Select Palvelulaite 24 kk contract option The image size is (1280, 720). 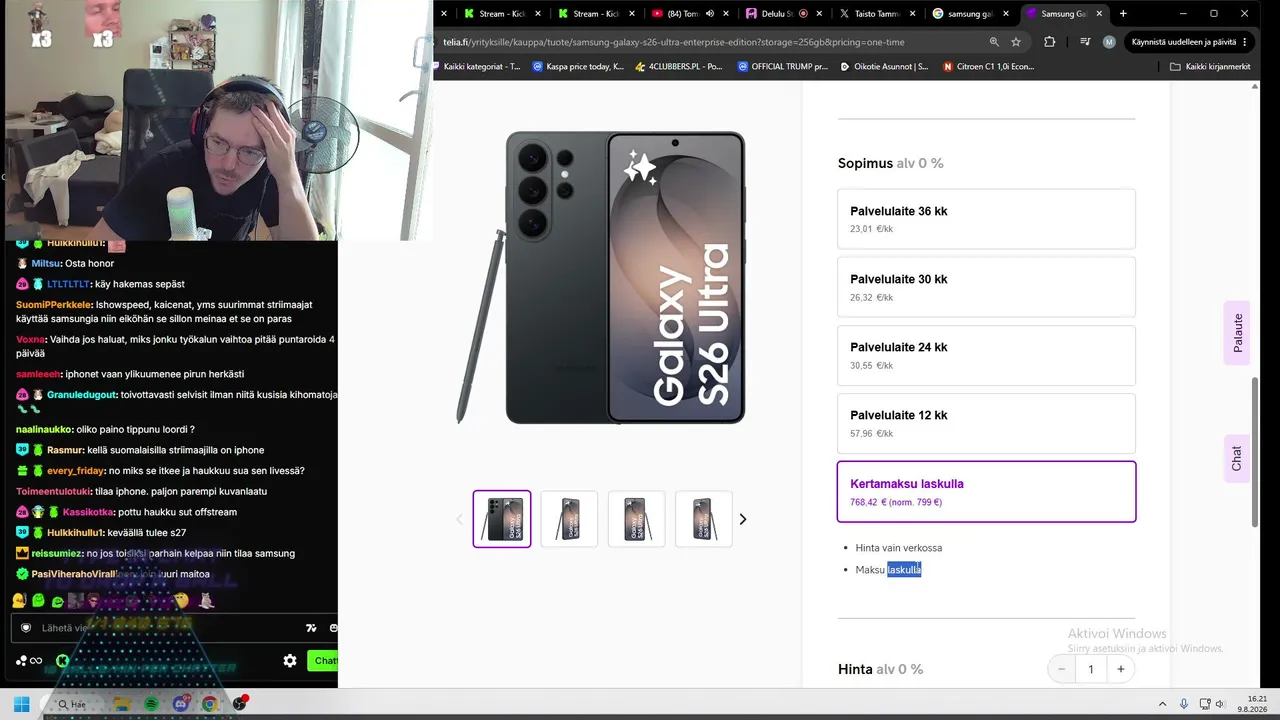pyautogui.click(x=986, y=355)
